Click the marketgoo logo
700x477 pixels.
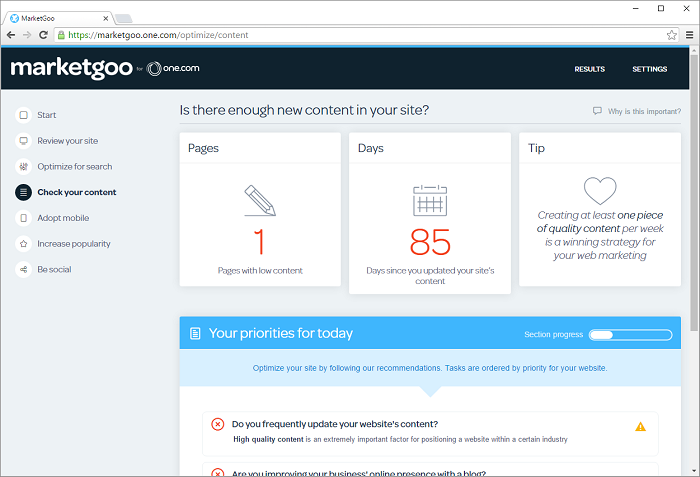(x=71, y=68)
